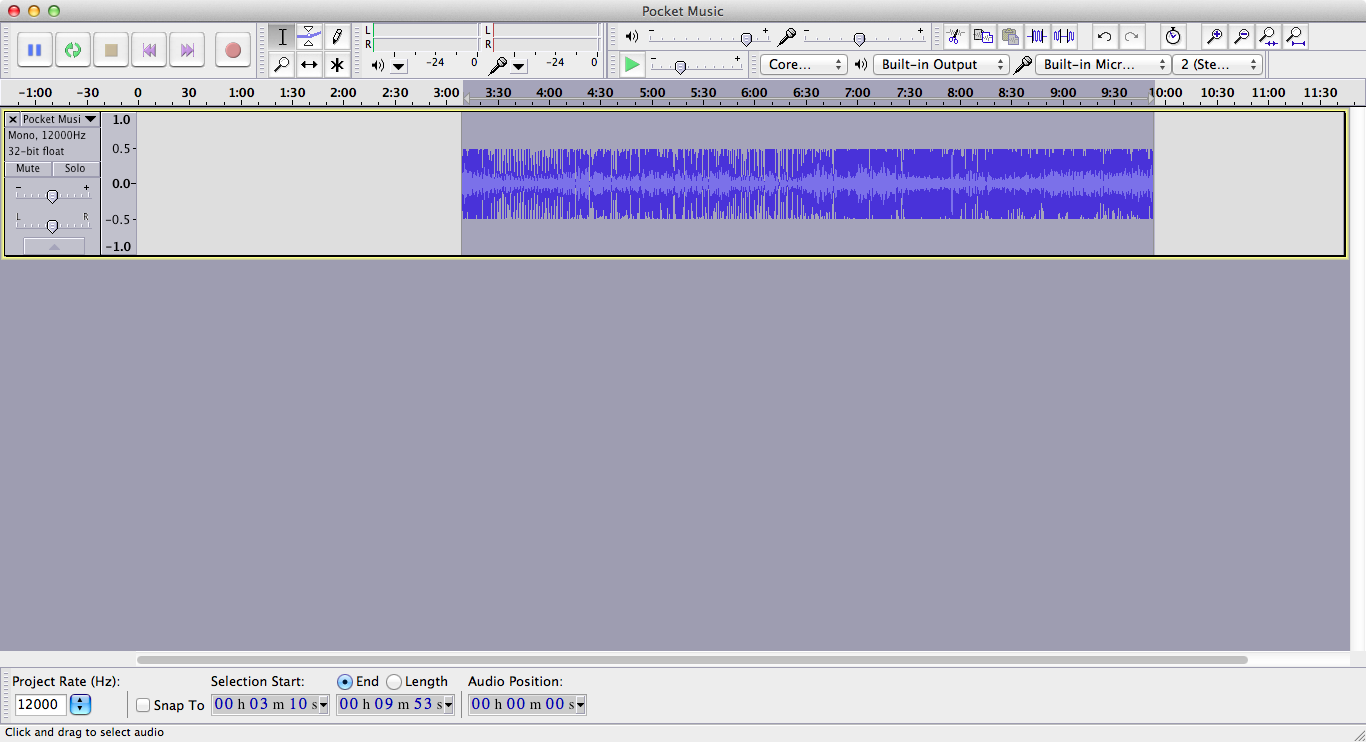1366x742 pixels.
Task: Mute the Pocket Music track
Action: coord(27,168)
